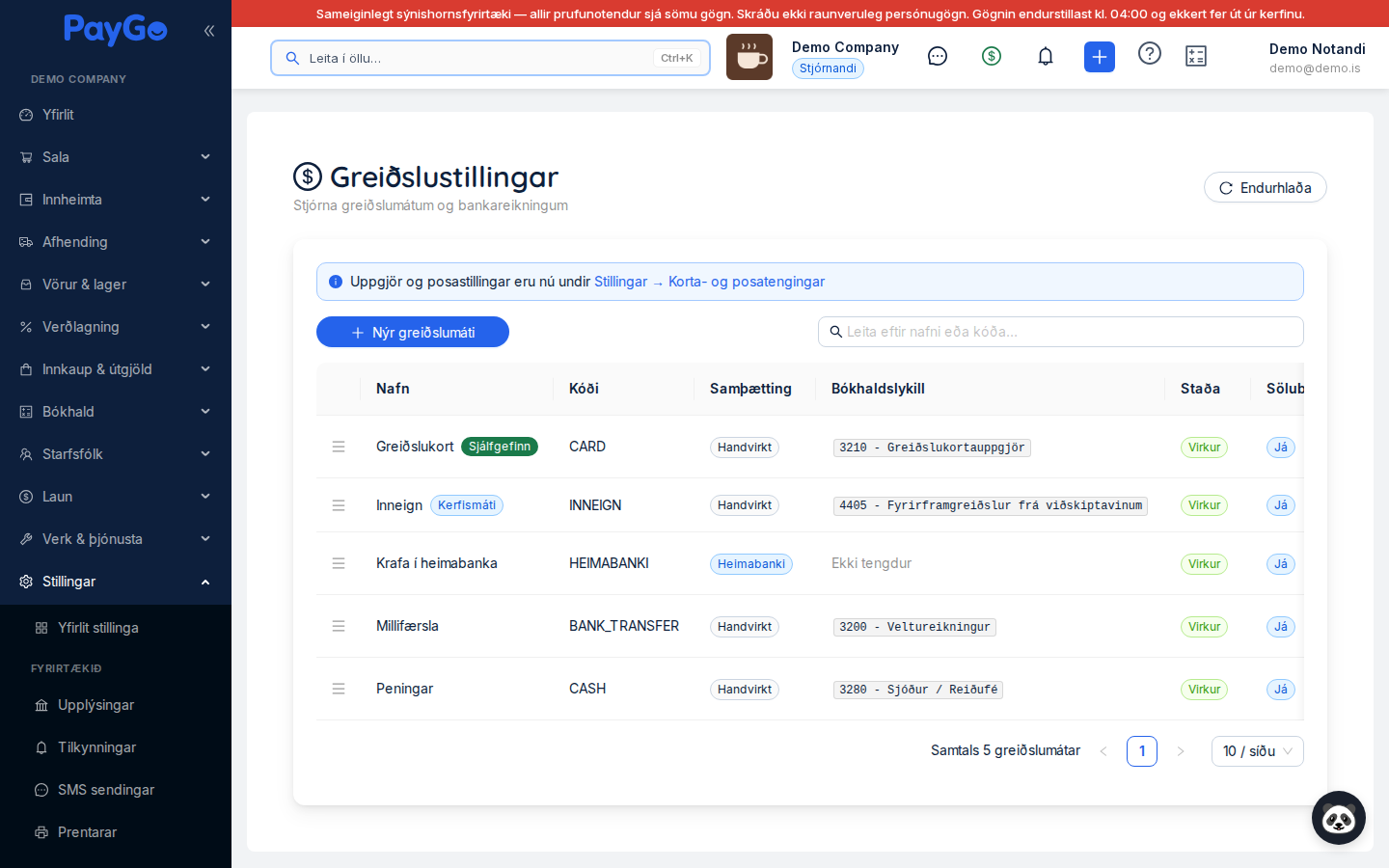Click the Endurhlaða reload button
This screenshot has height=868, width=1389.
pyautogui.click(x=1266, y=187)
